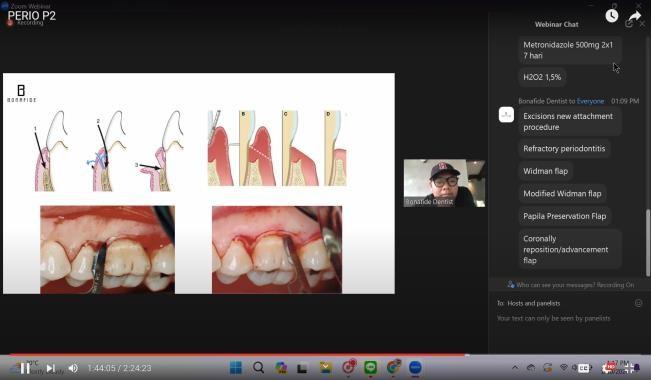Open emoji picker in chat input
Image resolution: width=651 pixels, height=380 pixels.
639,303
